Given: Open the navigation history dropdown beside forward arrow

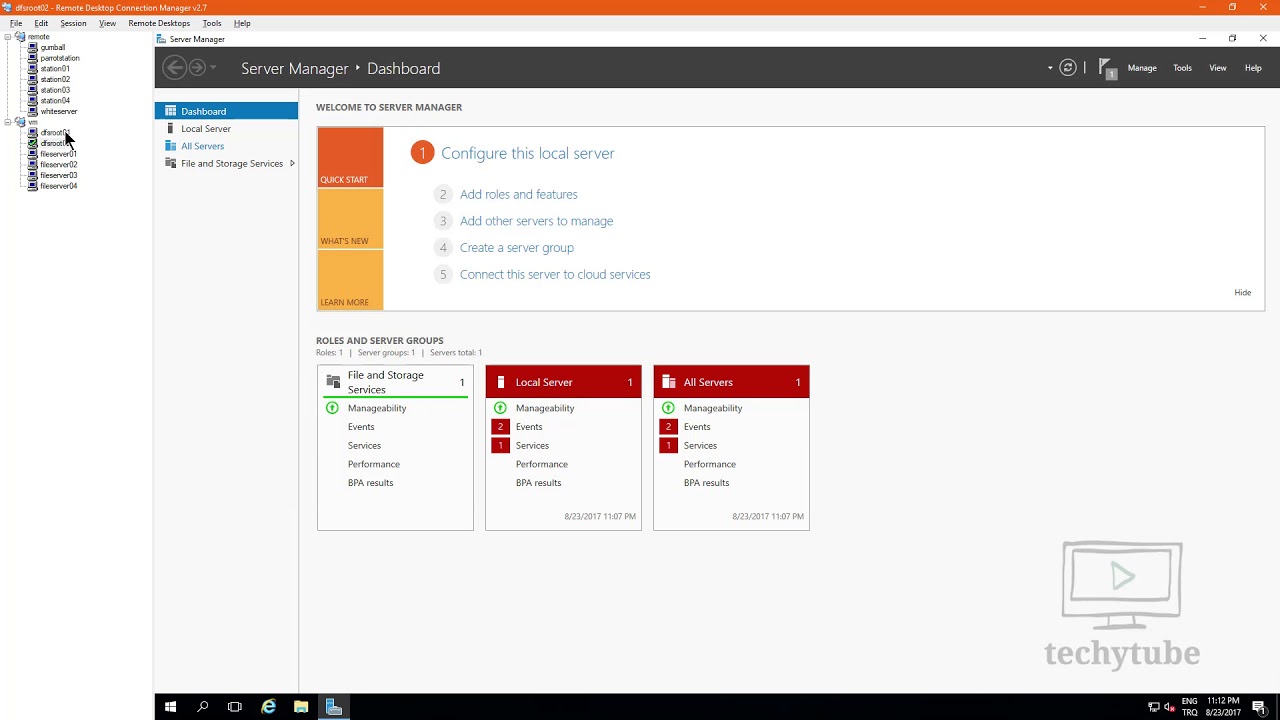Looking at the screenshot, I should click(213, 68).
